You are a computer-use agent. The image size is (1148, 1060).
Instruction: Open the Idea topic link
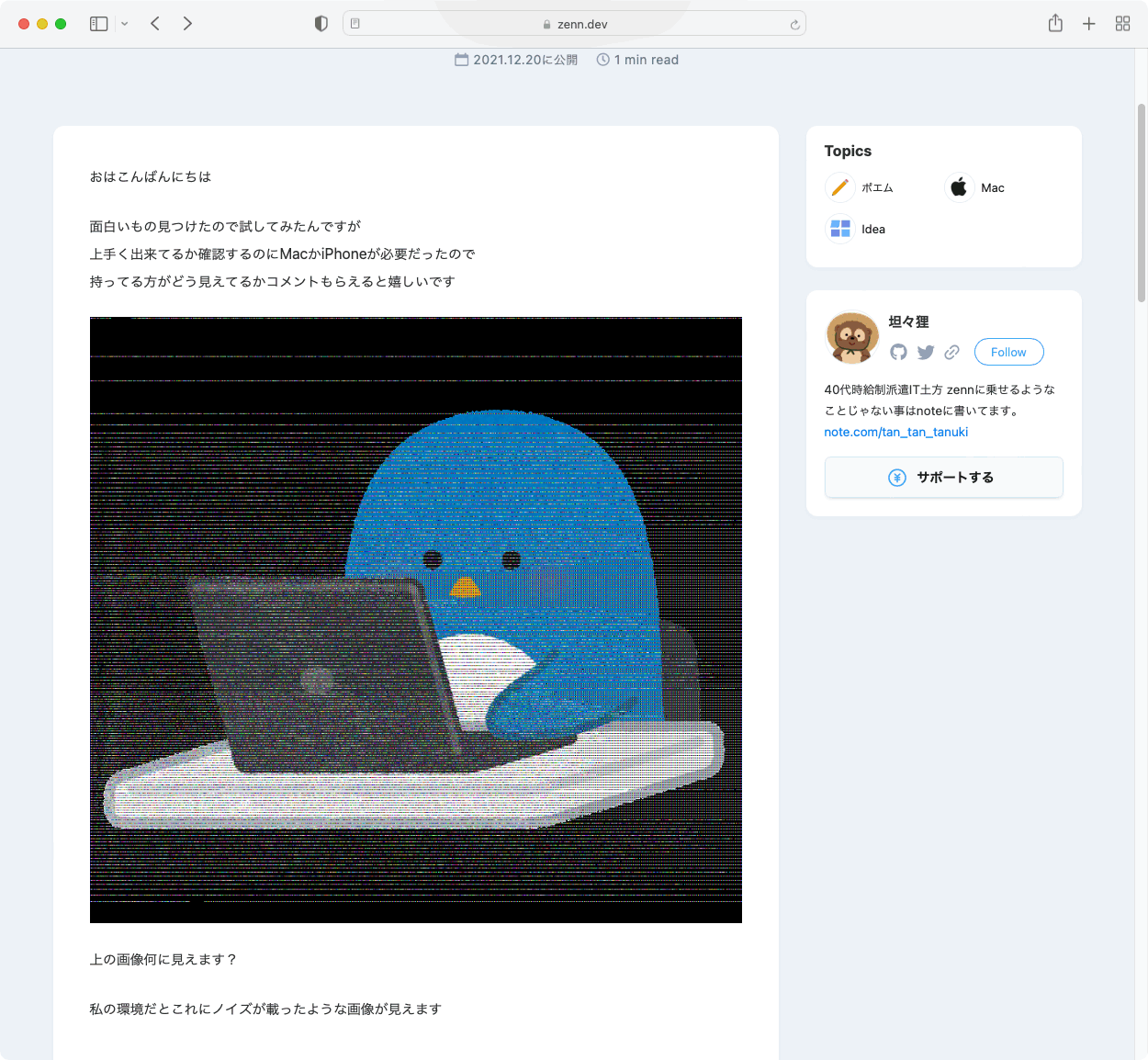[873, 230]
